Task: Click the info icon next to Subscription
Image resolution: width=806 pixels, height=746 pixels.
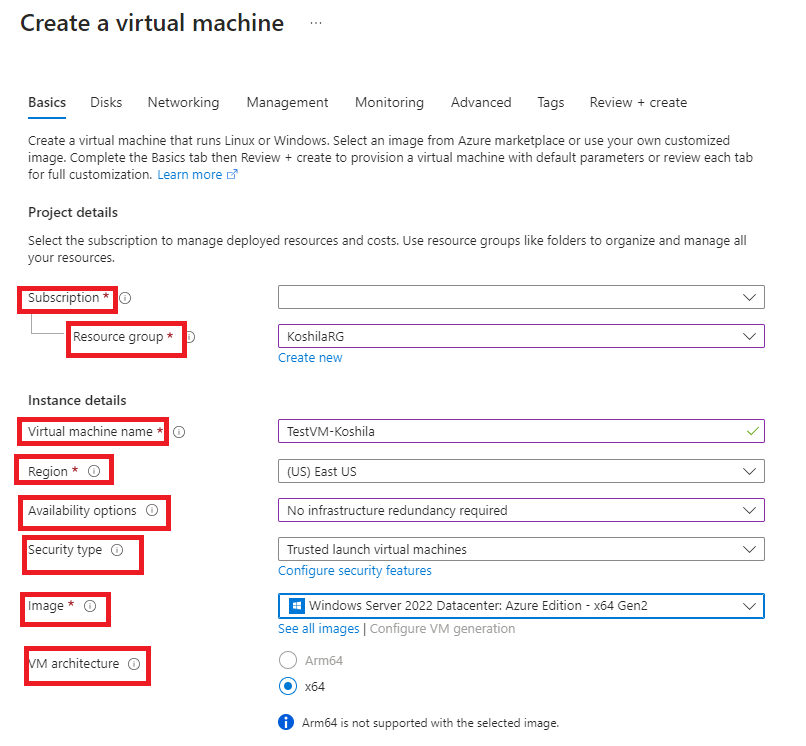Action: pyautogui.click(x=124, y=298)
